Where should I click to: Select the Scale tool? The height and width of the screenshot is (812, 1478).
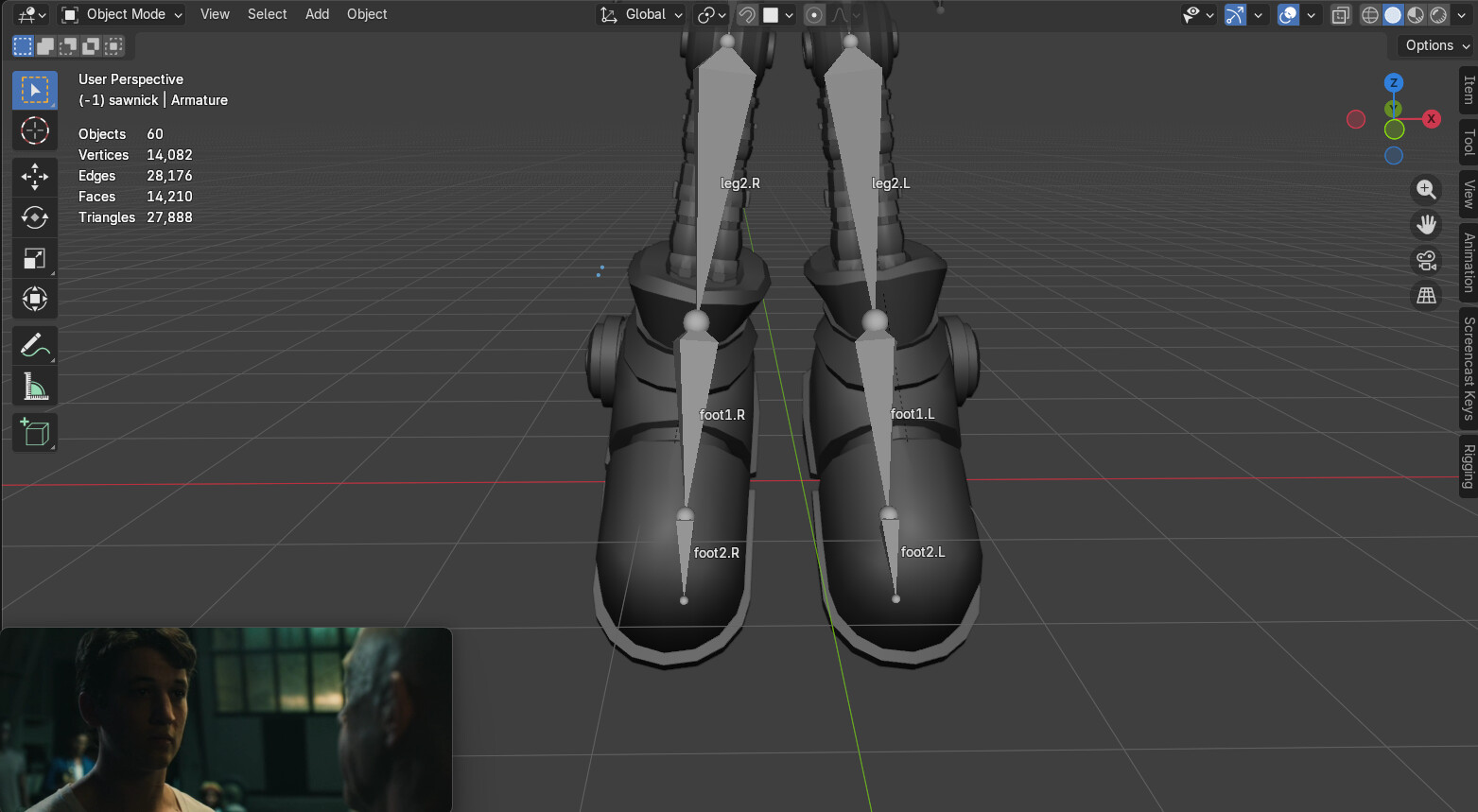pos(35,258)
